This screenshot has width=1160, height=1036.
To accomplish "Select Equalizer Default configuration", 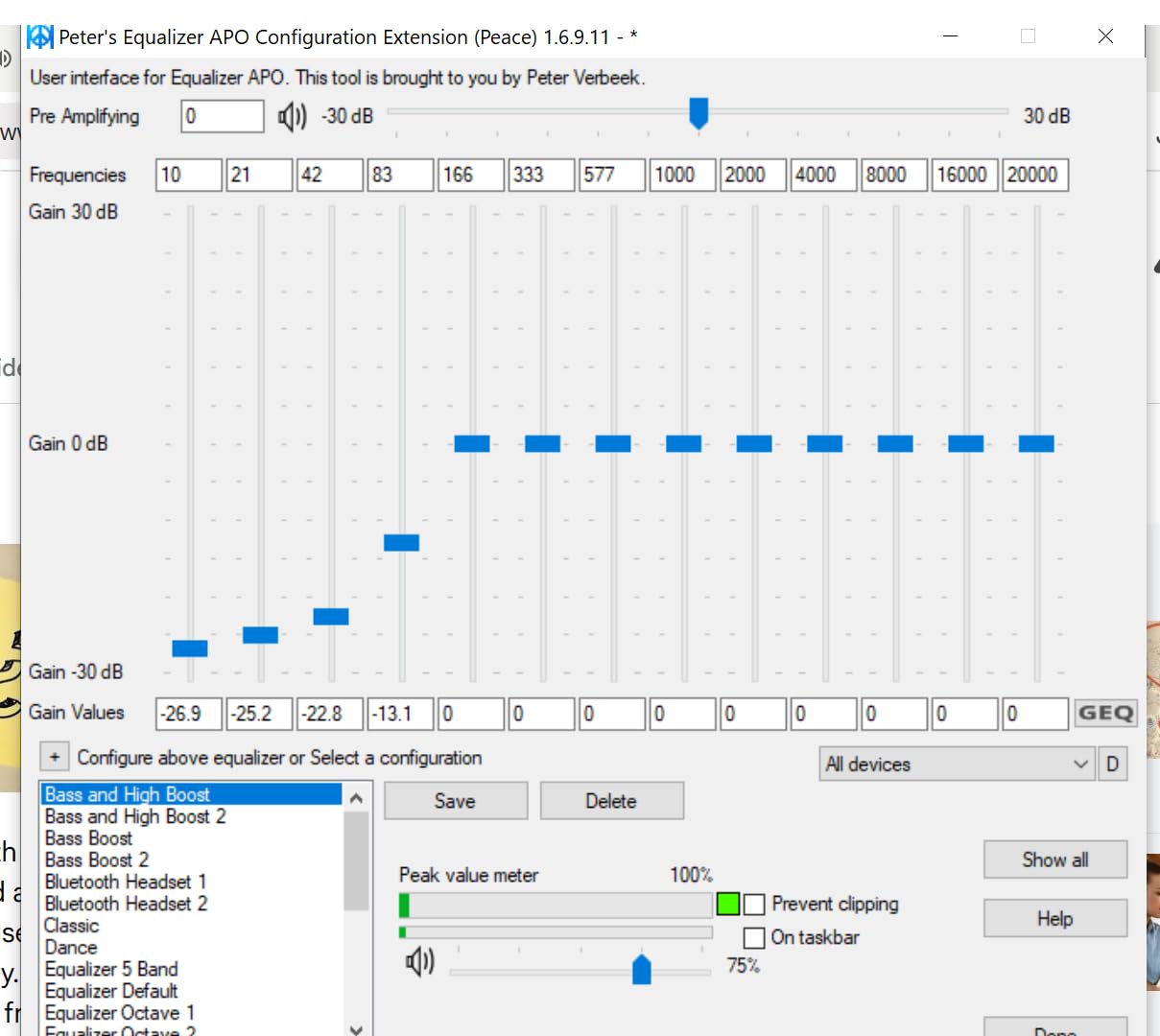I will [192, 991].
